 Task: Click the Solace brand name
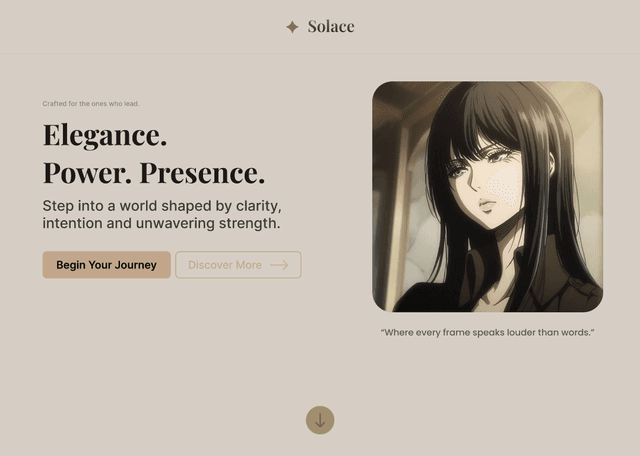coord(331,27)
